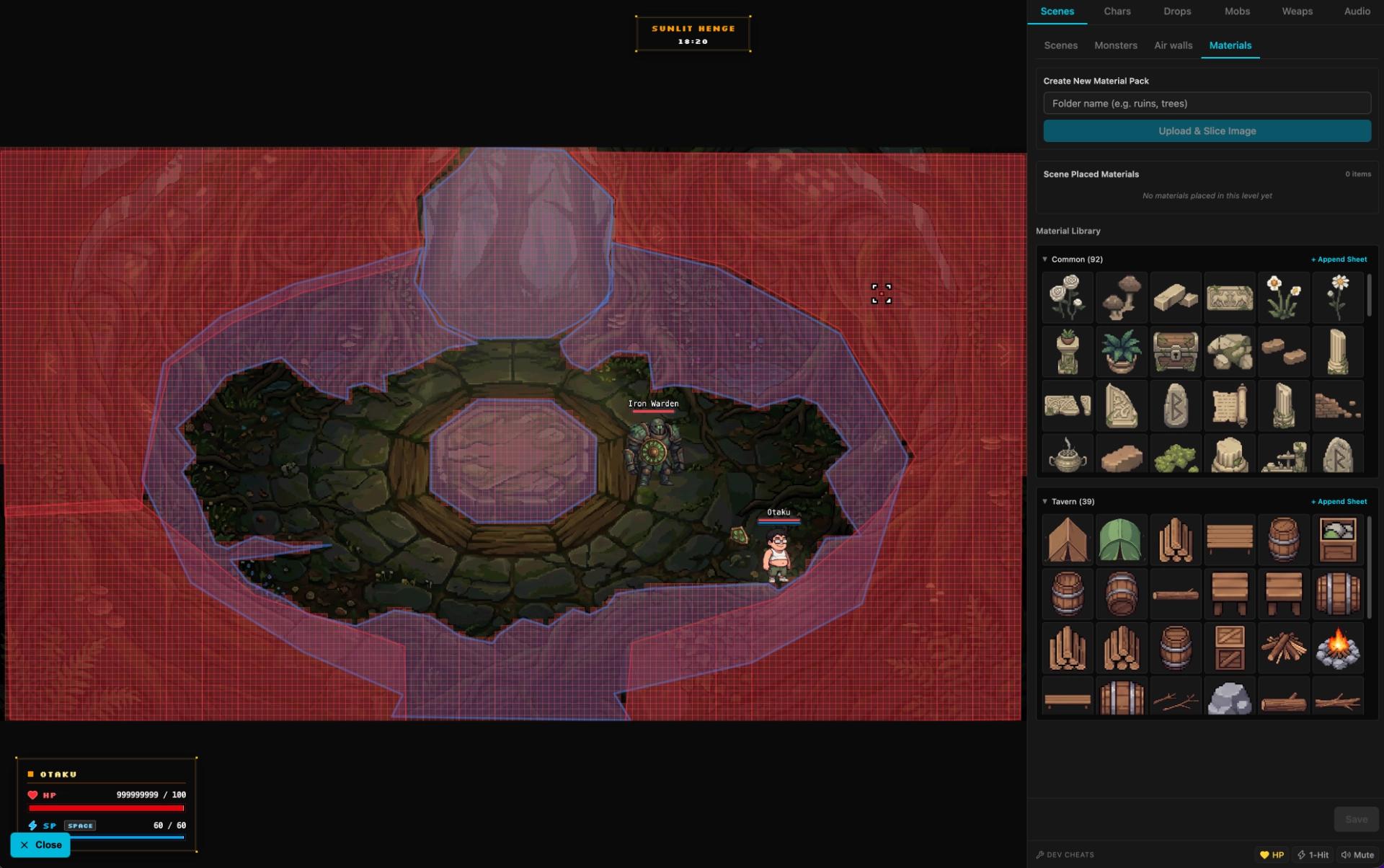Viewport: 1384px width, 868px height.
Task: Switch to the Mobs tab
Action: tap(1237, 12)
